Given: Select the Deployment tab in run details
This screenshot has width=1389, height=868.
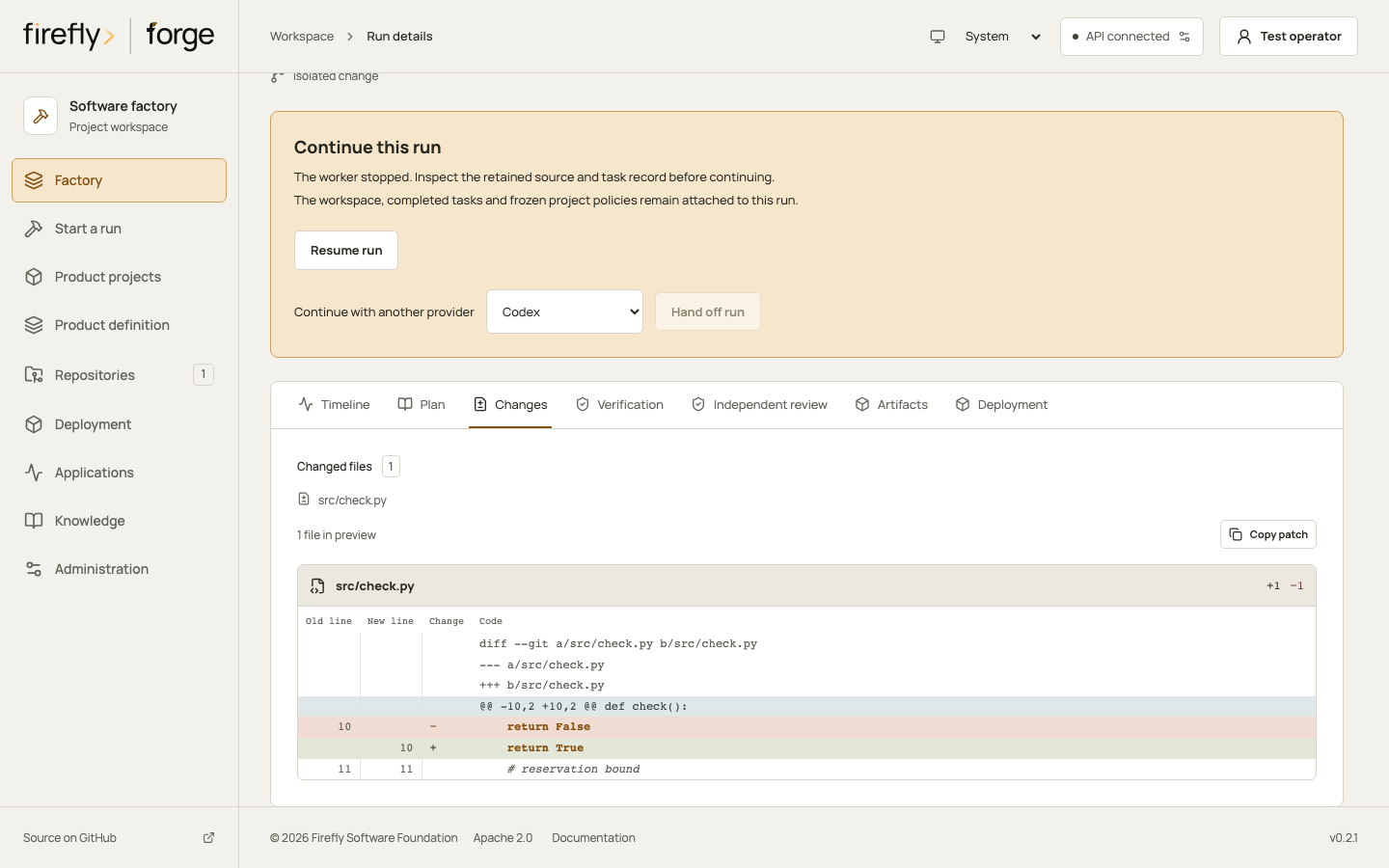Looking at the screenshot, I should click(1001, 405).
